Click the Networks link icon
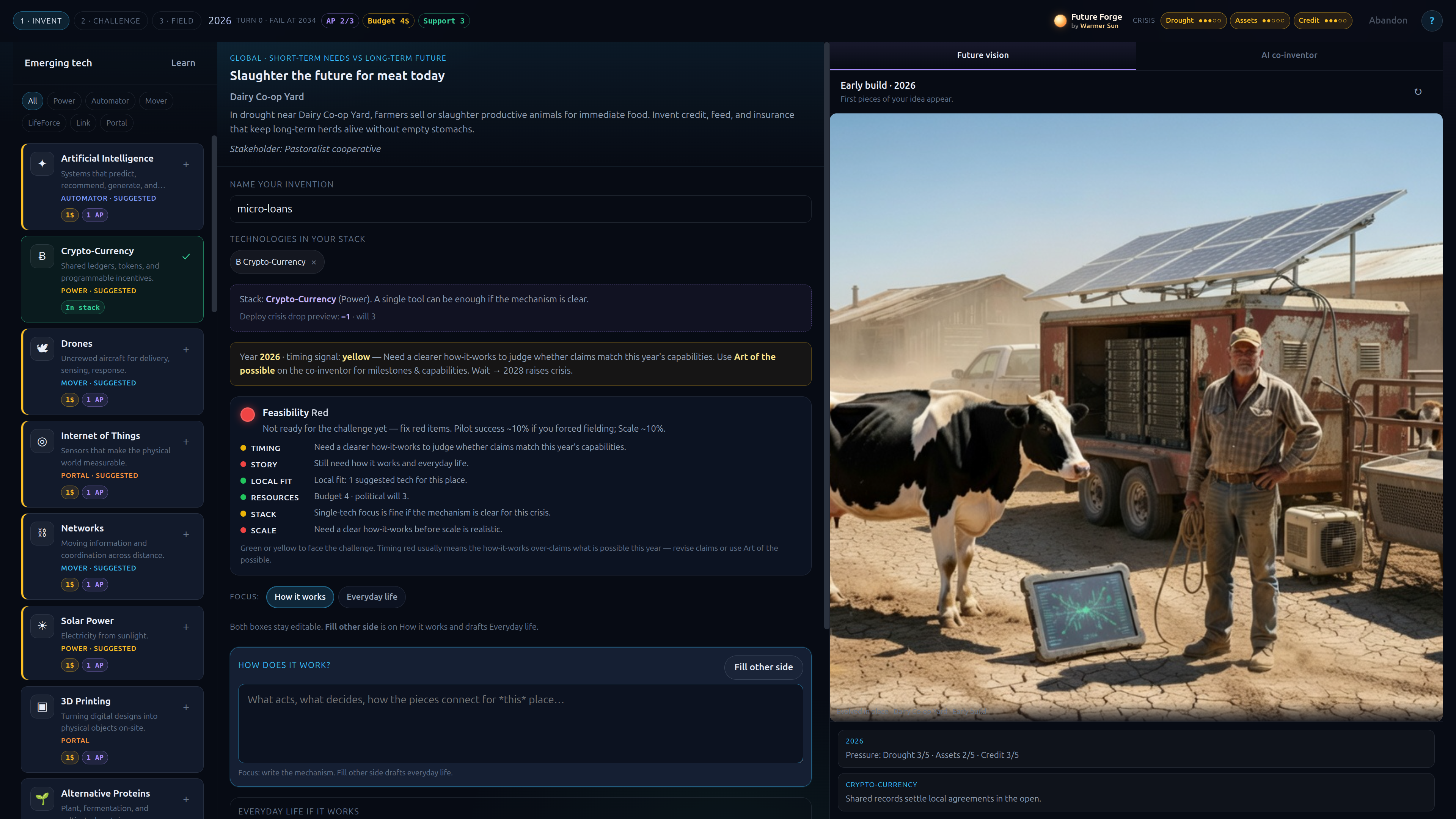Image resolution: width=1456 pixels, height=819 pixels. point(42,534)
